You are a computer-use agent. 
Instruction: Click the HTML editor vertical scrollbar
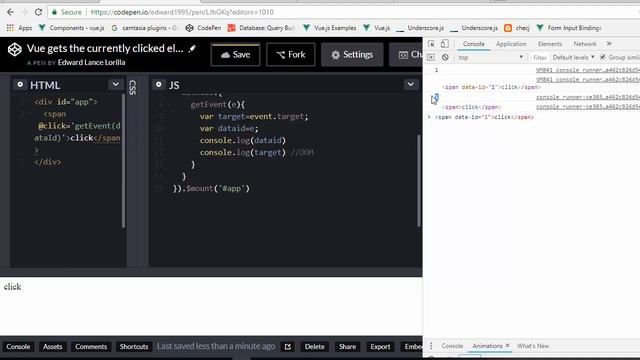(123, 160)
